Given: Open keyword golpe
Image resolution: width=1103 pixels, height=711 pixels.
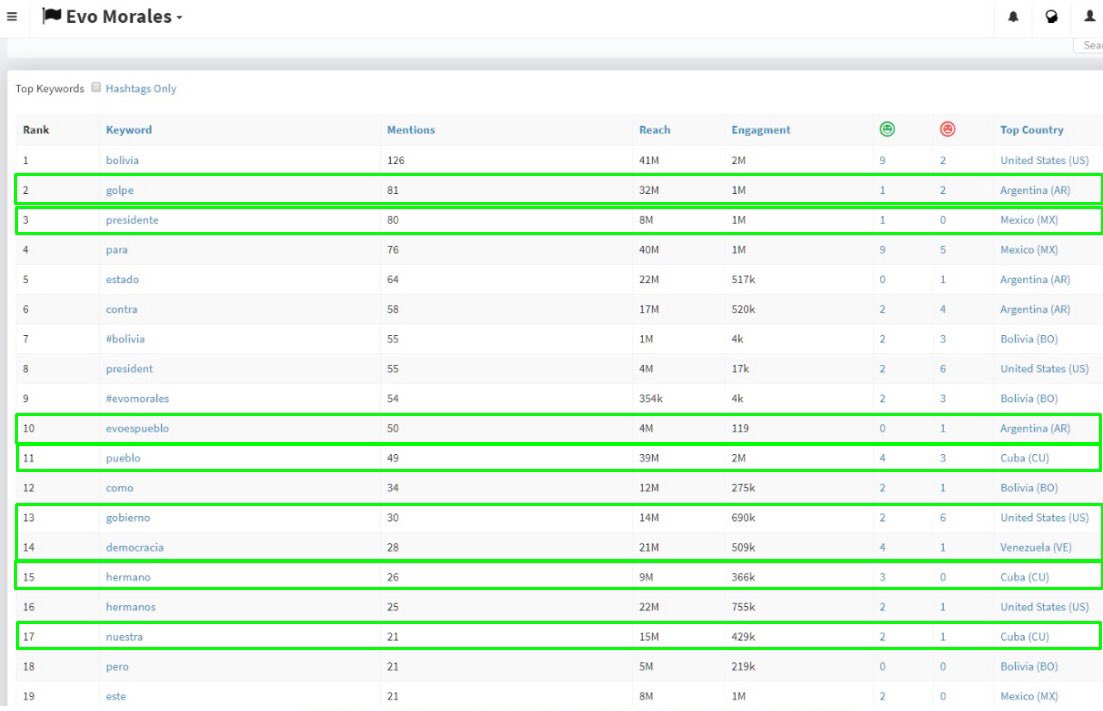Looking at the screenshot, I should [x=120, y=190].
